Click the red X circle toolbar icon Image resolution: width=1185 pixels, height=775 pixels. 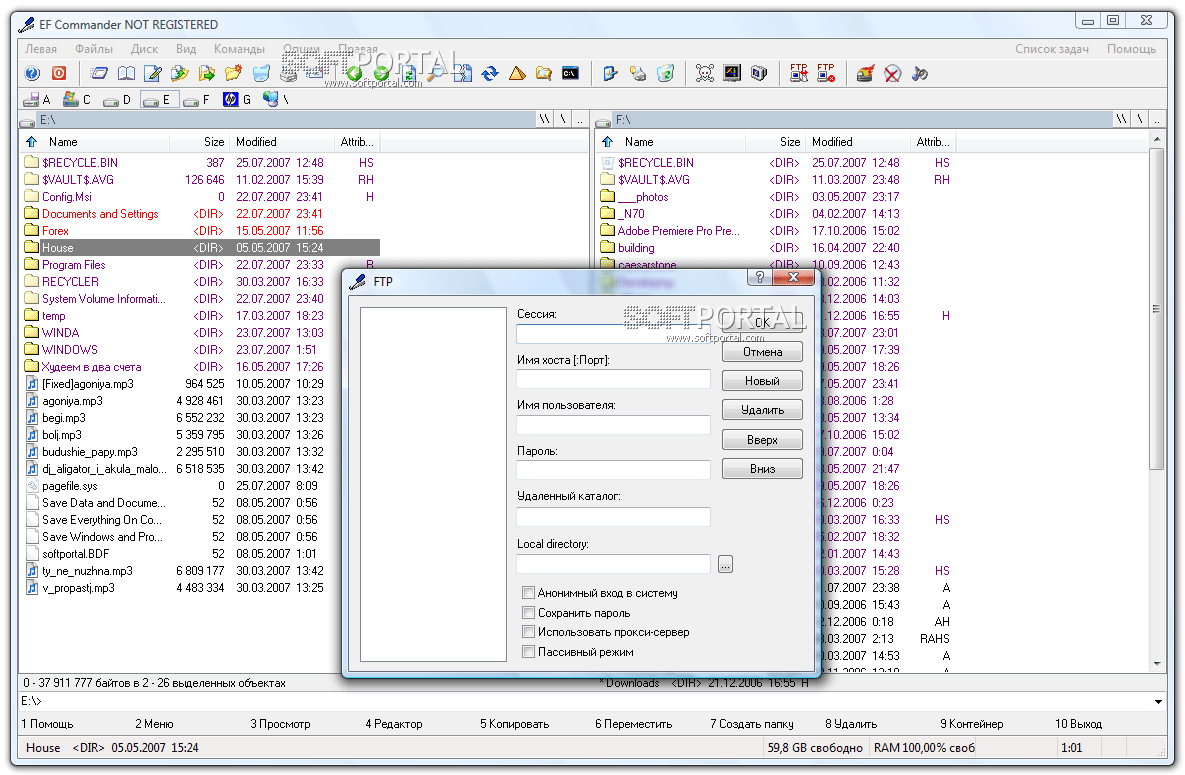coord(893,73)
